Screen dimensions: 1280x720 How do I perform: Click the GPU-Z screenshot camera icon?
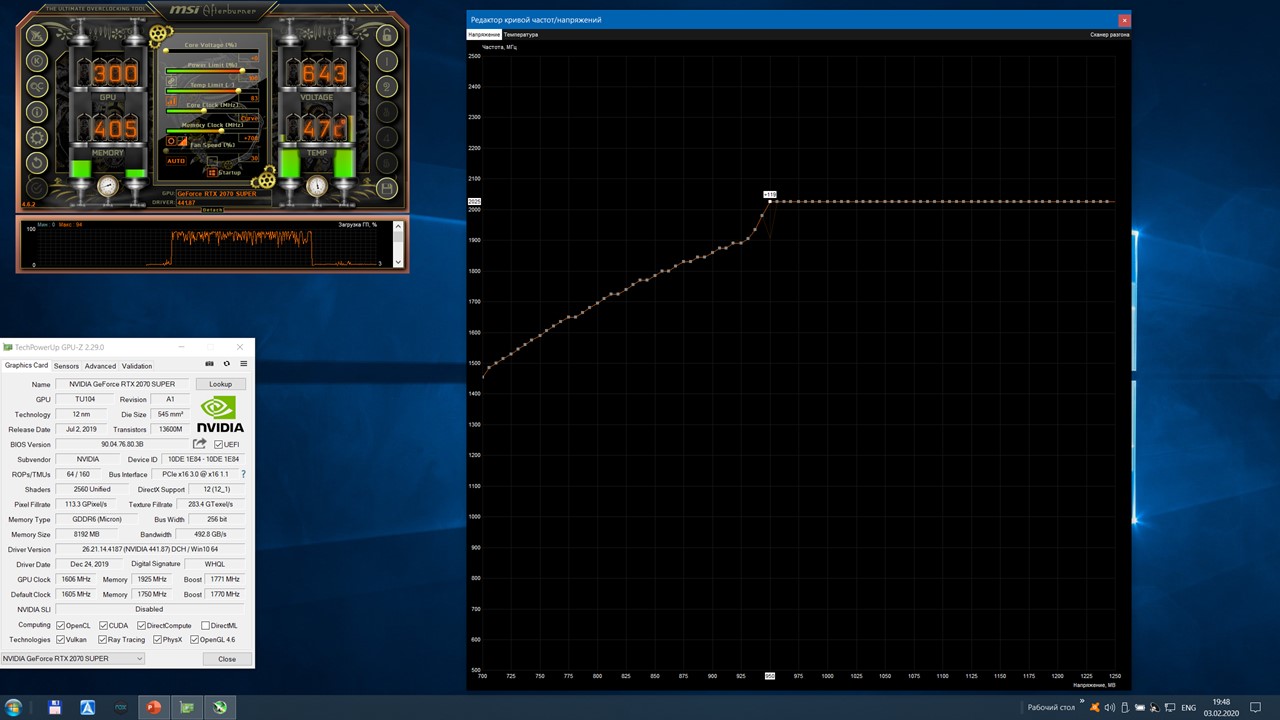coord(209,364)
